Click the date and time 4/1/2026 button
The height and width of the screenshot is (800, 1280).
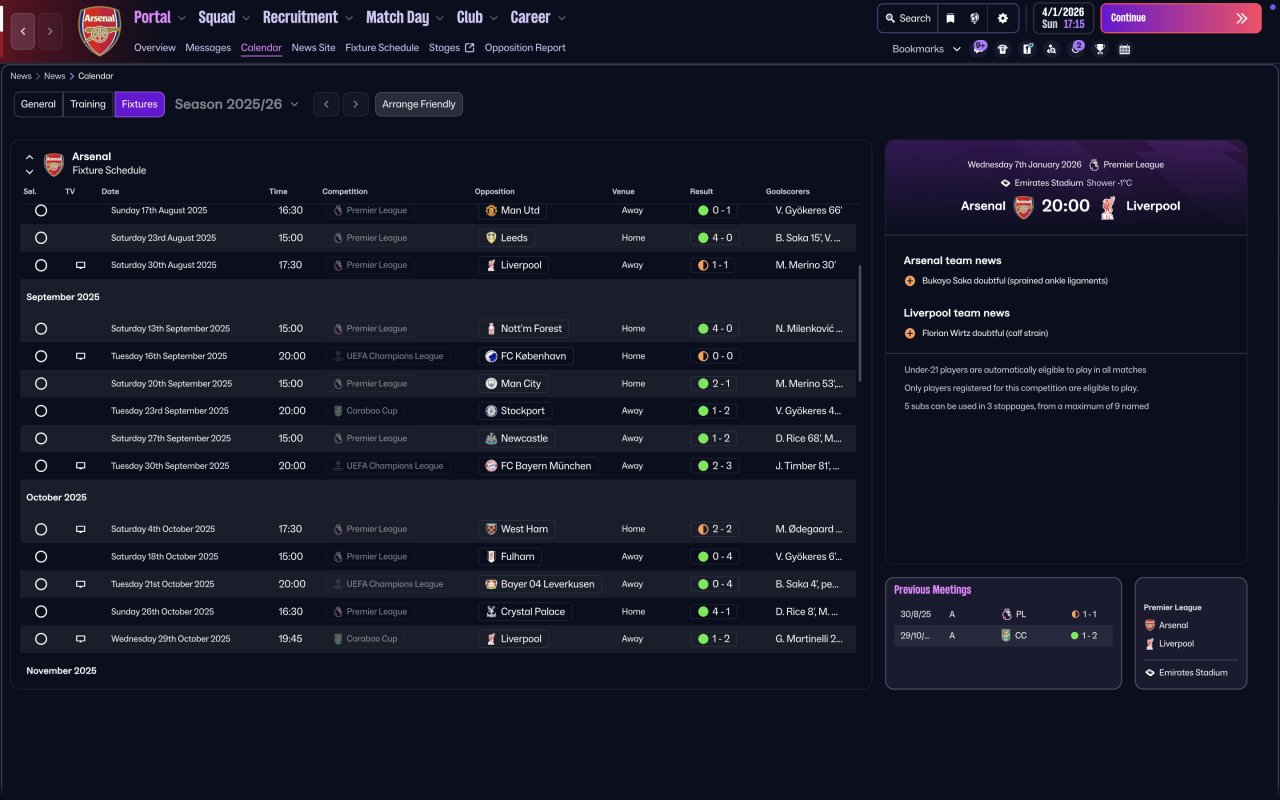pyautogui.click(x=1063, y=18)
